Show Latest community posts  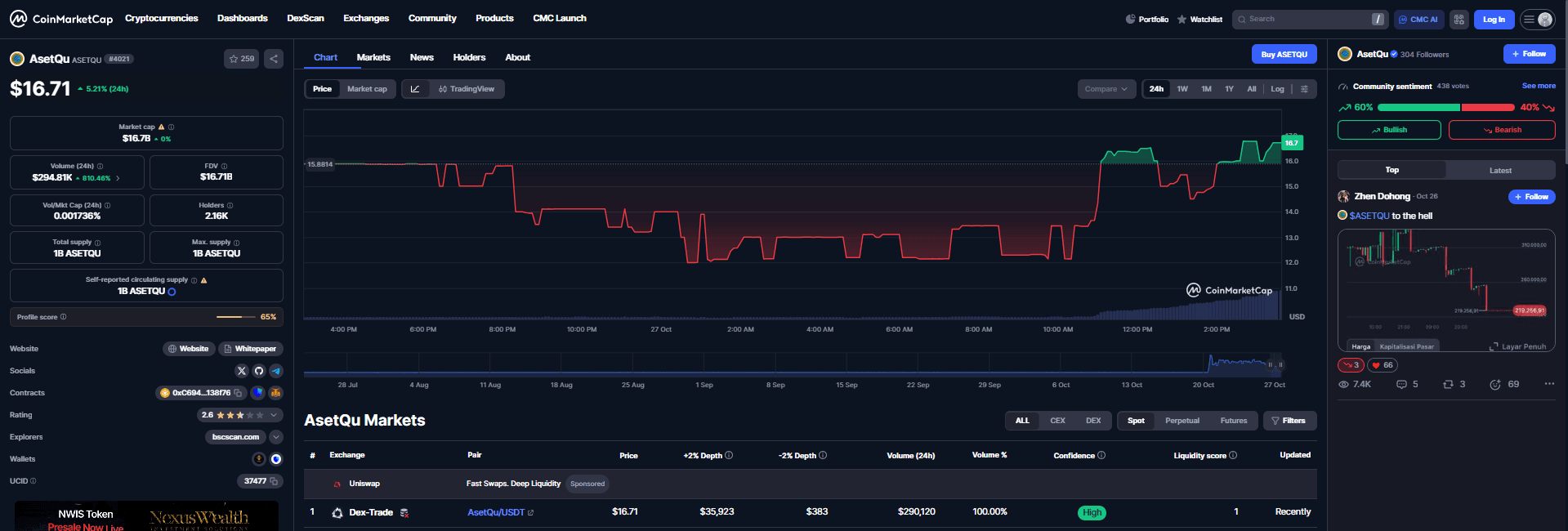click(1500, 170)
